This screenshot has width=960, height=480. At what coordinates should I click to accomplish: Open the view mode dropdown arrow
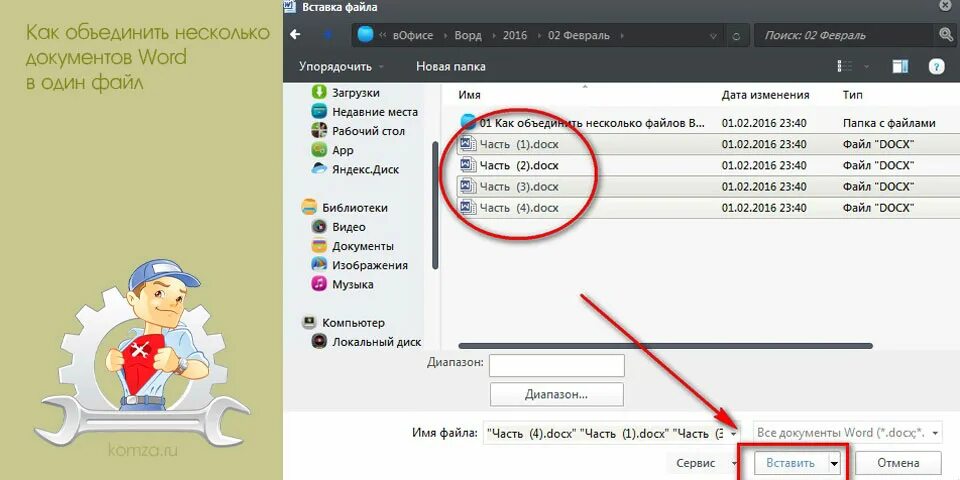[866, 66]
